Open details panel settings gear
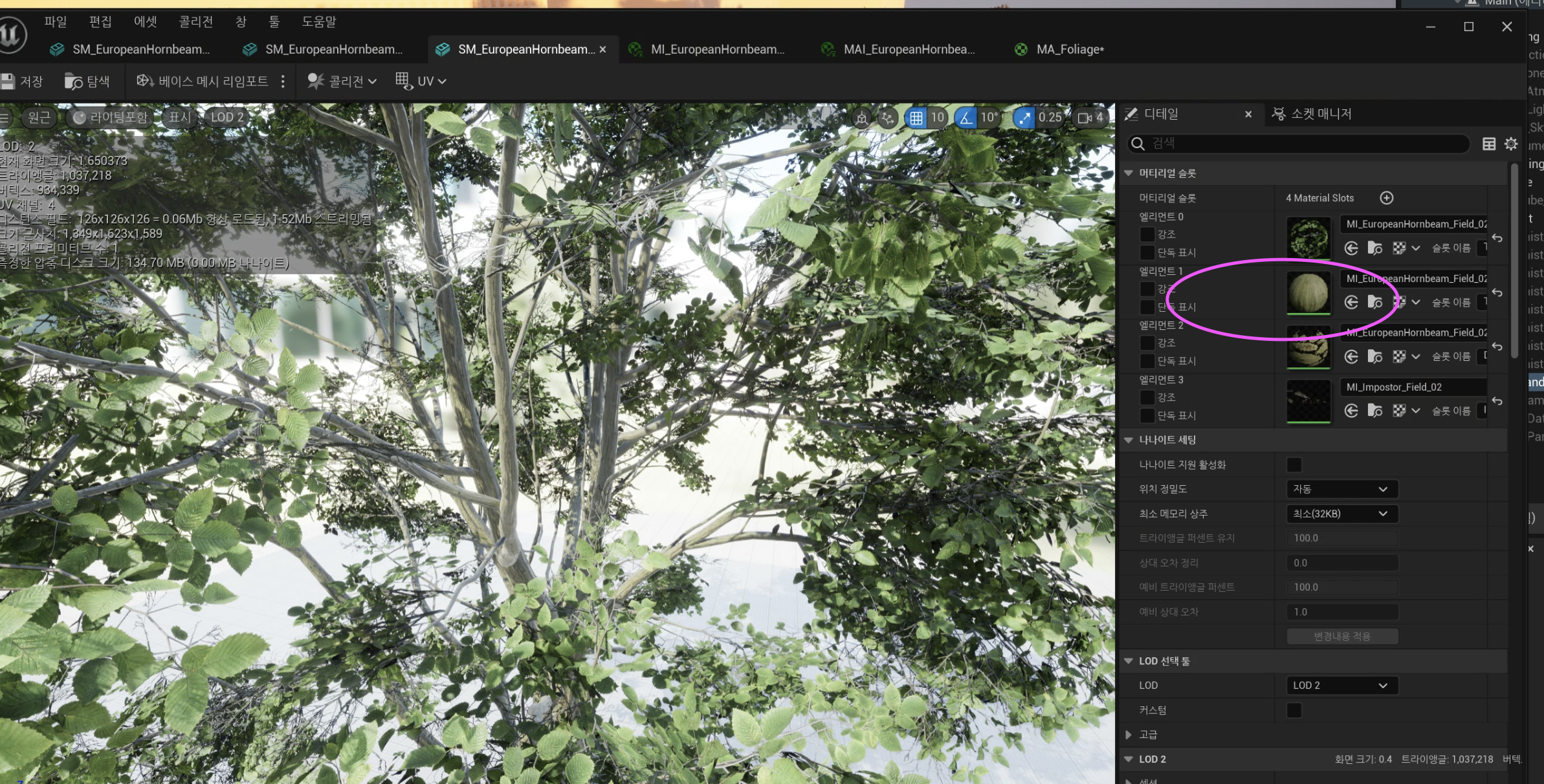This screenshot has height=784, width=1544. coord(1511,144)
